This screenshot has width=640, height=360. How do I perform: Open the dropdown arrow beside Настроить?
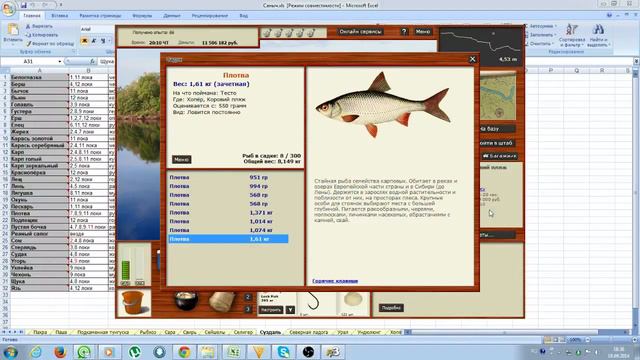tap(290, 310)
